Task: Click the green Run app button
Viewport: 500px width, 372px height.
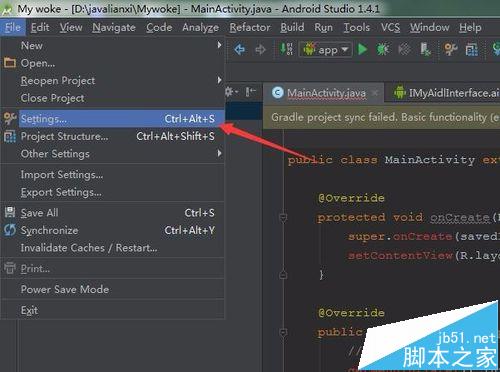Action: coord(362,49)
